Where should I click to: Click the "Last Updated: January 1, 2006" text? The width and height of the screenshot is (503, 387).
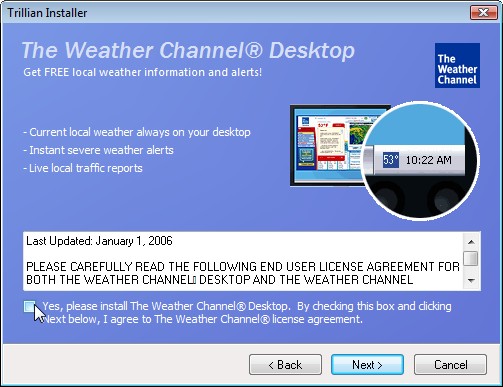99,241
